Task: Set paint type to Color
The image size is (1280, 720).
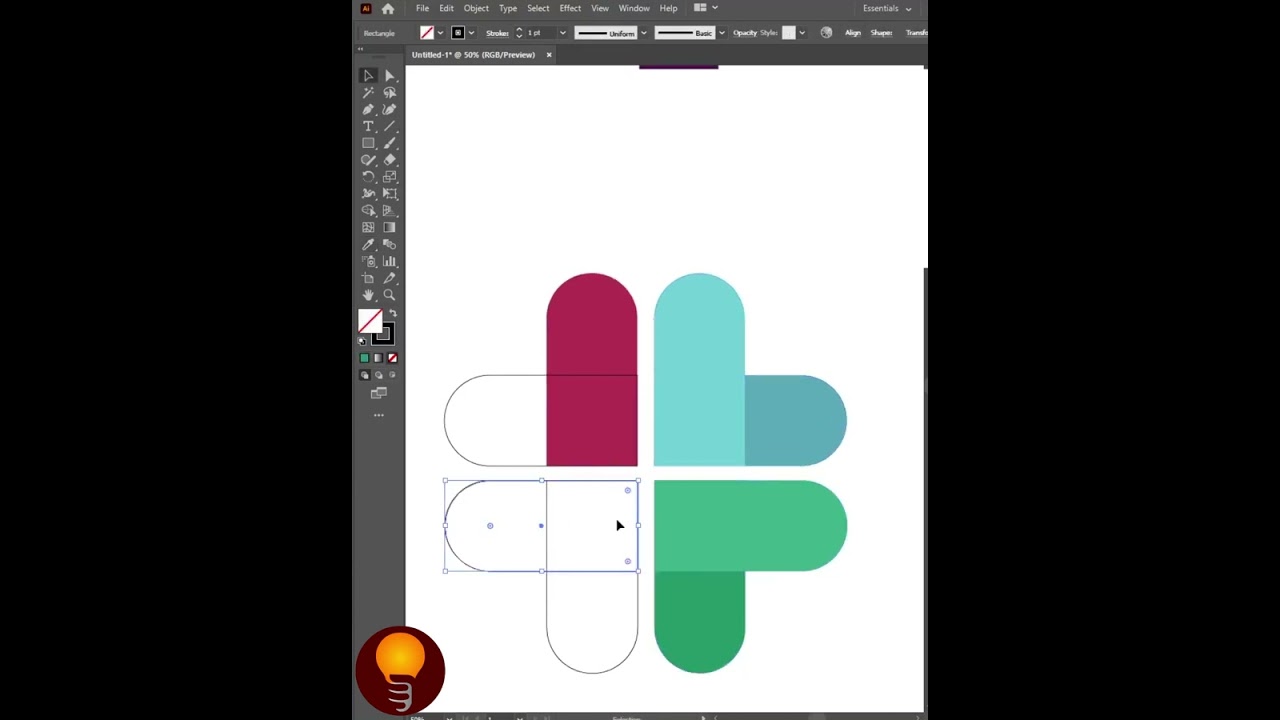Action: pyautogui.click(x=364, y=358)
